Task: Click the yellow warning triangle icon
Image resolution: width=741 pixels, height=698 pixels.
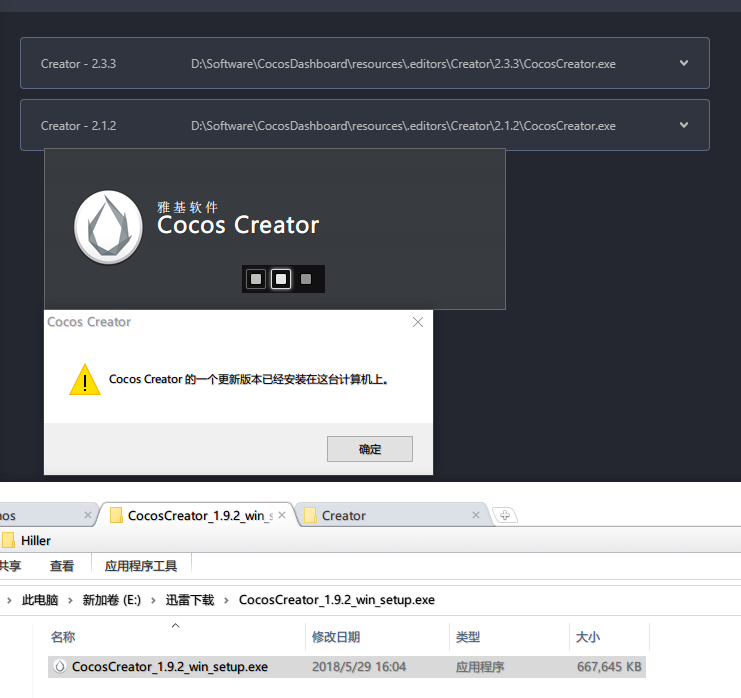Action: point(85,379)
